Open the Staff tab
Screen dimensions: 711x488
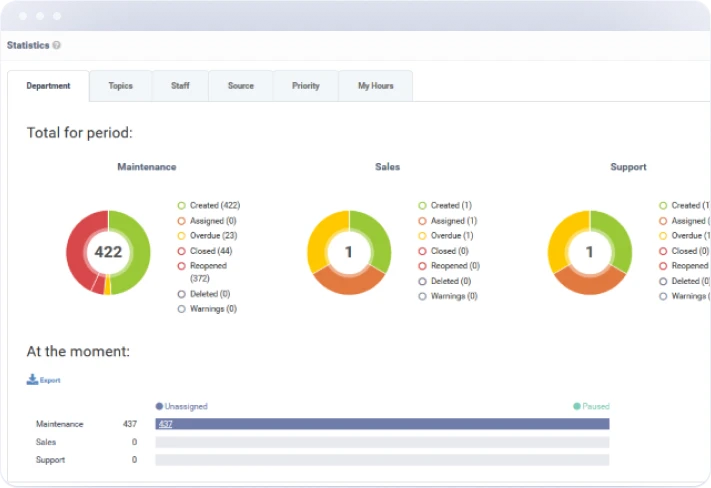click(x=180, y=86)
